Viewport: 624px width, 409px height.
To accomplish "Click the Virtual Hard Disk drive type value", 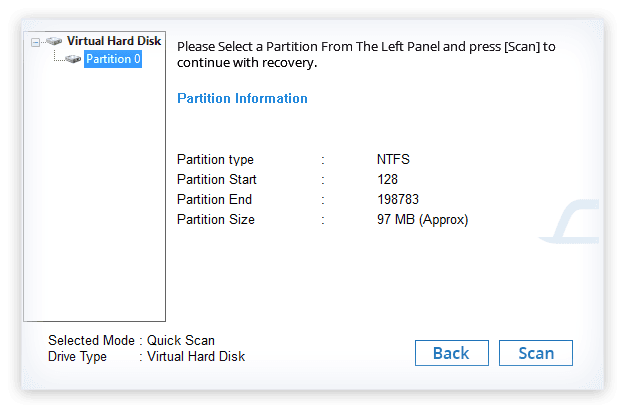I will click(196, 356).
